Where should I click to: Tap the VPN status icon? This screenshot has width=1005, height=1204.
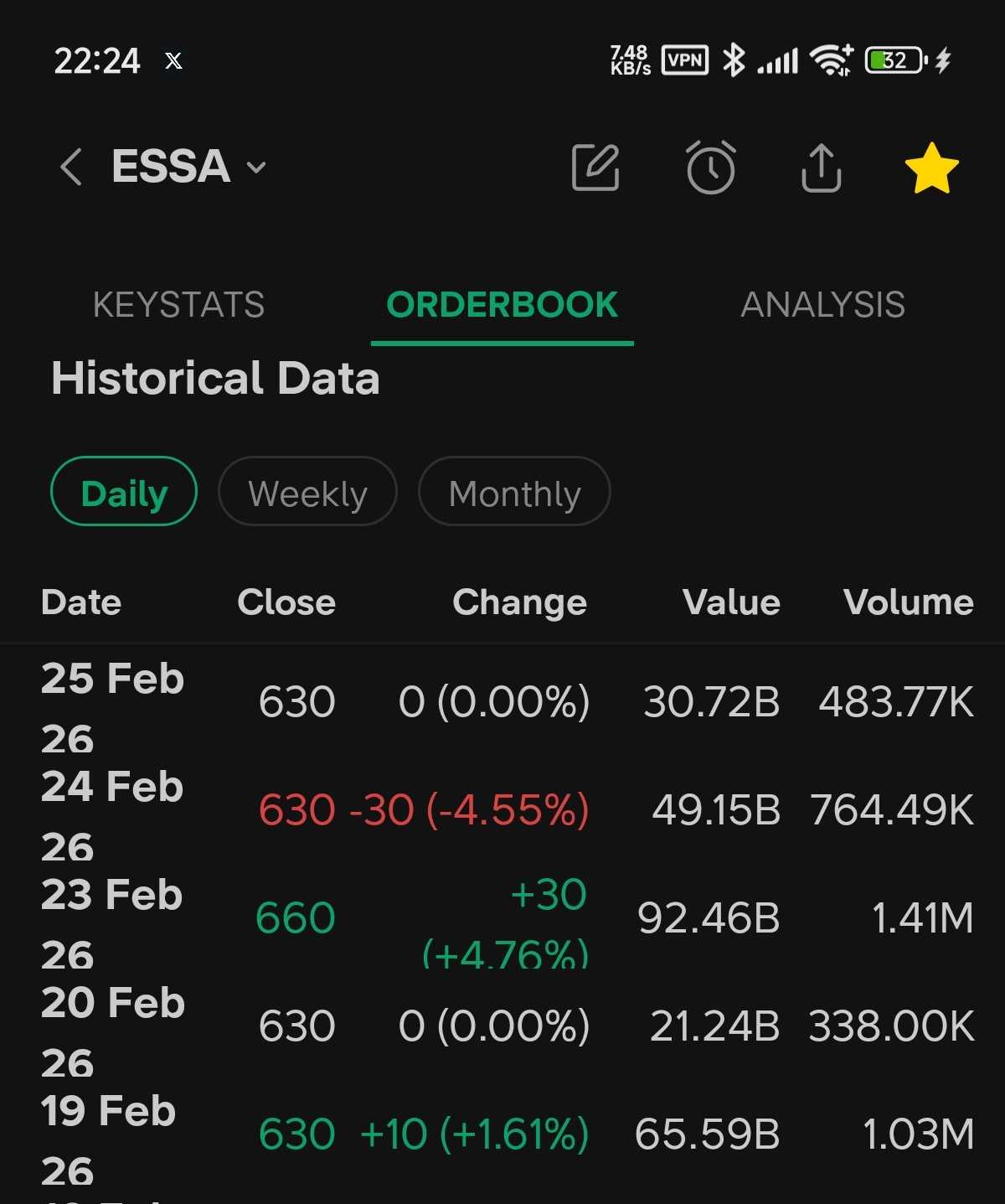click(685, 60)
